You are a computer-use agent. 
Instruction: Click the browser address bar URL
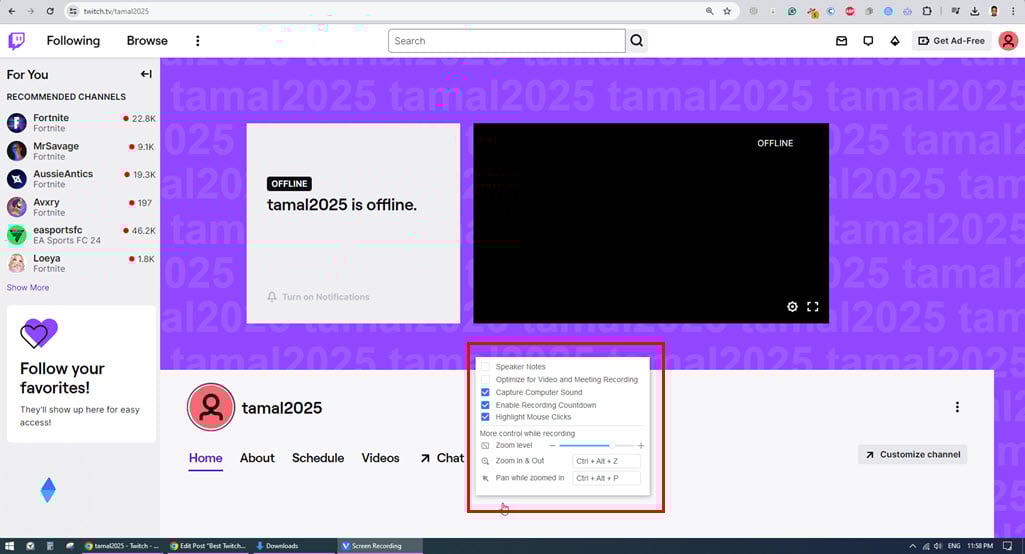pos(116,11)
